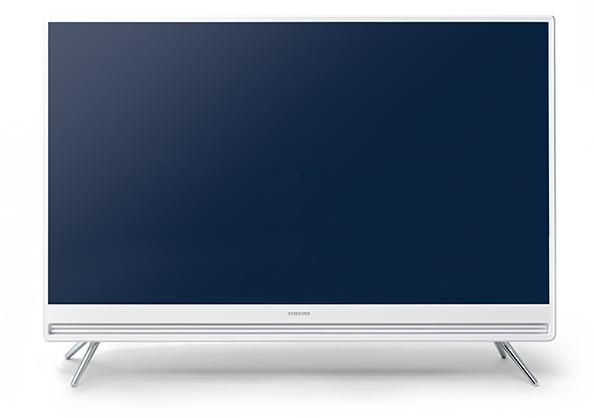Select the front left metal stand leg
Image resolution: width=594 pixels, height=418 pixels.
coord(85,364)
